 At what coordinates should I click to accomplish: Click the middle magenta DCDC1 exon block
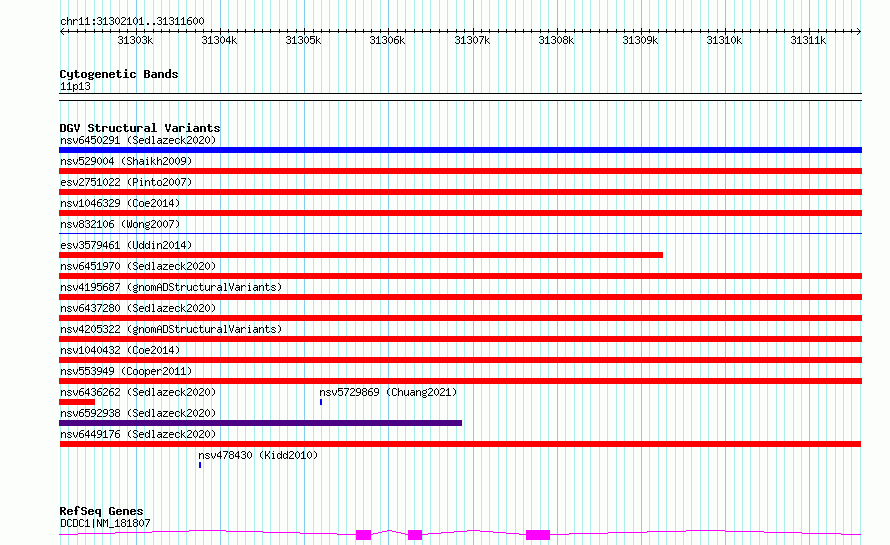[415, 535]
